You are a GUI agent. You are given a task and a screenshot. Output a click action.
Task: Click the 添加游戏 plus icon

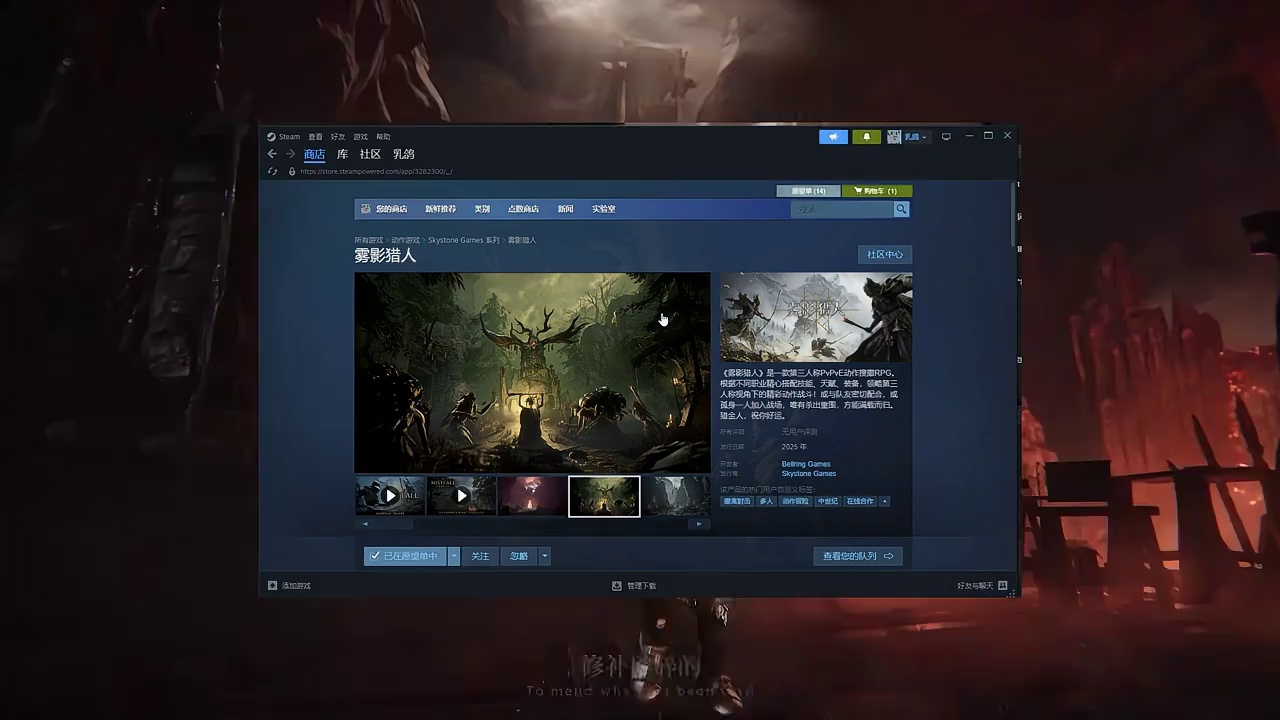click(x=272, y=586)
